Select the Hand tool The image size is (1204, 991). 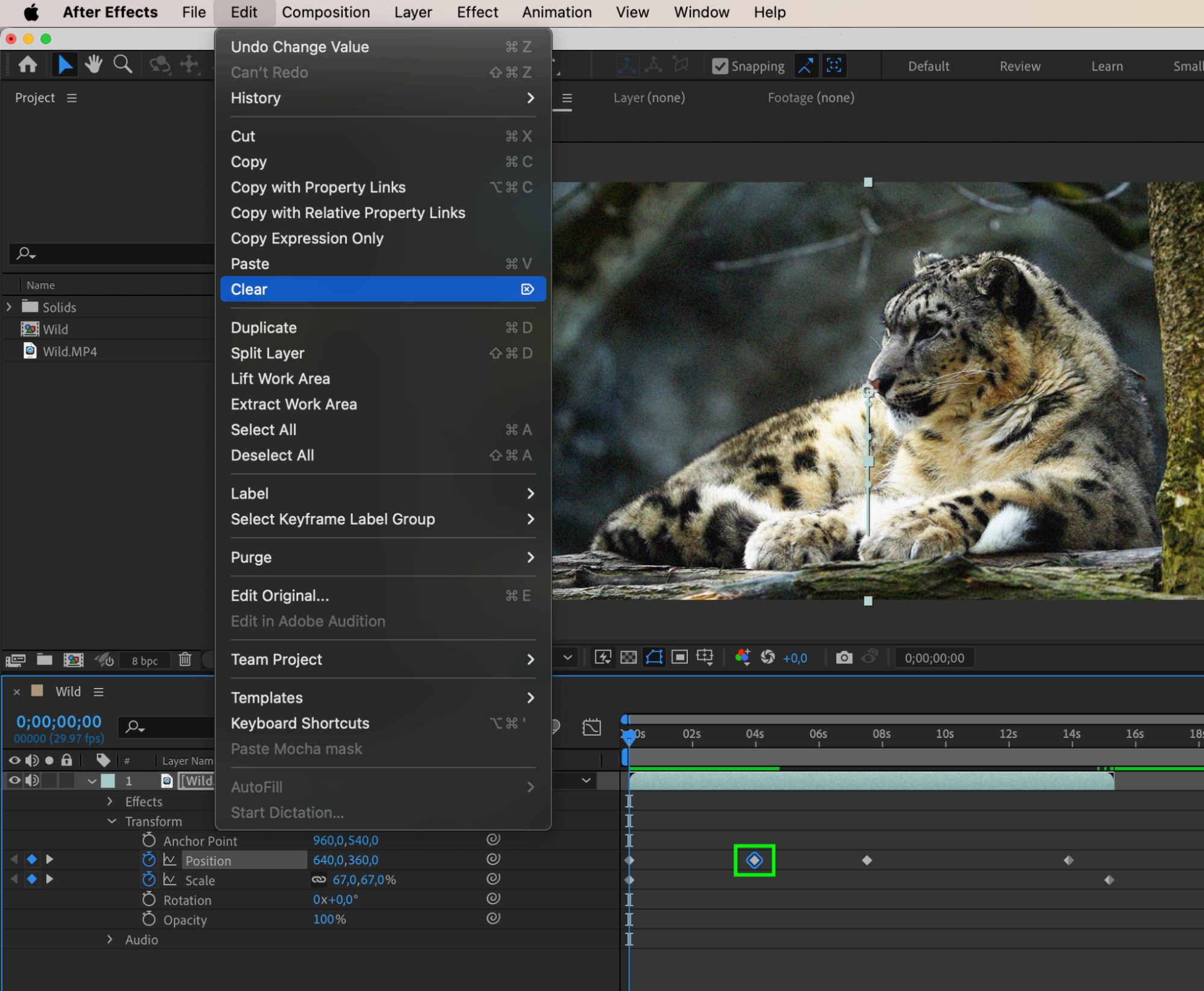pos(93,64)
